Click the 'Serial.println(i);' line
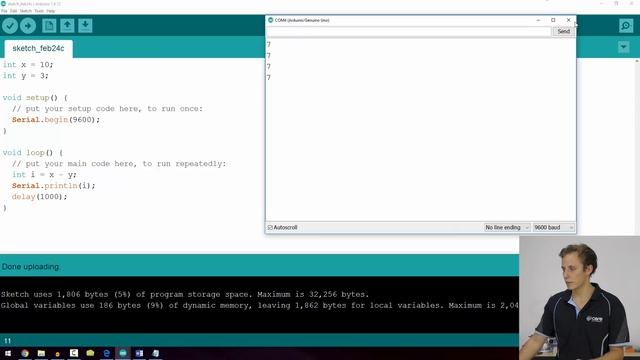Image resolution: width=640 pixels, height=360 pixels. (x=53, y=186)
